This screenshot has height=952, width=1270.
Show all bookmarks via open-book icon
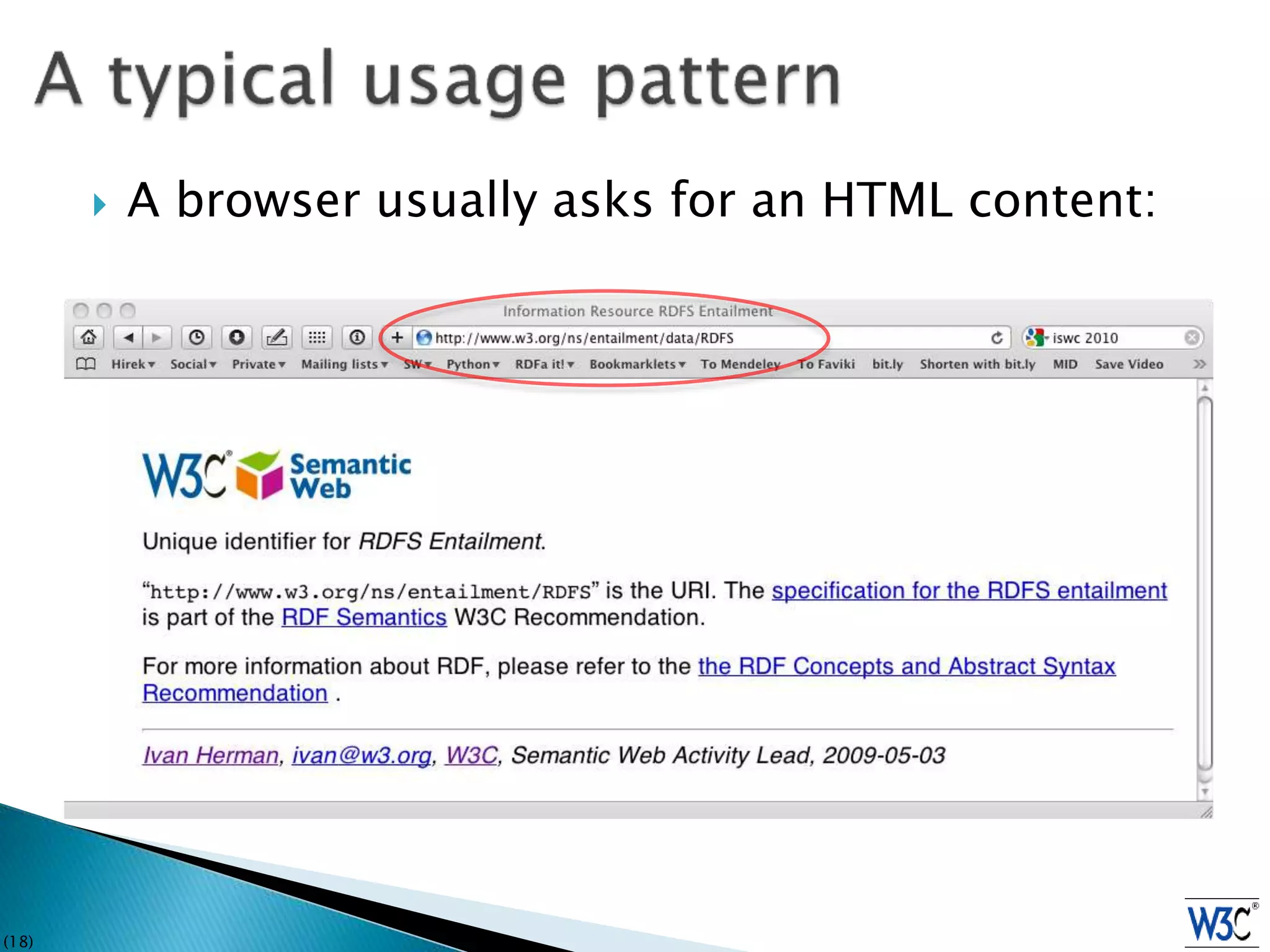86,364
